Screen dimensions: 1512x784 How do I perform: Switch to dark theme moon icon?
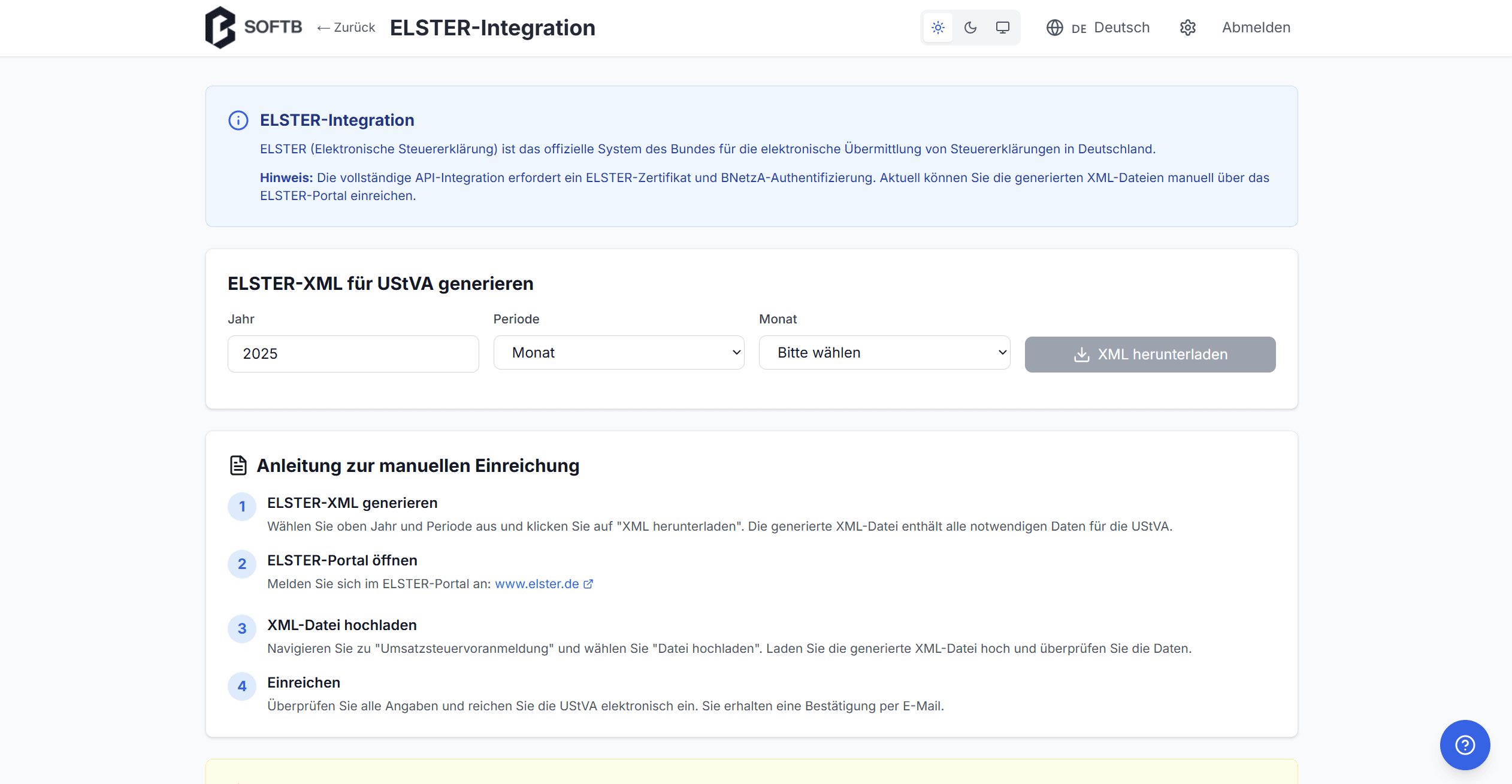pyautogui.click(x=970, y=28)
